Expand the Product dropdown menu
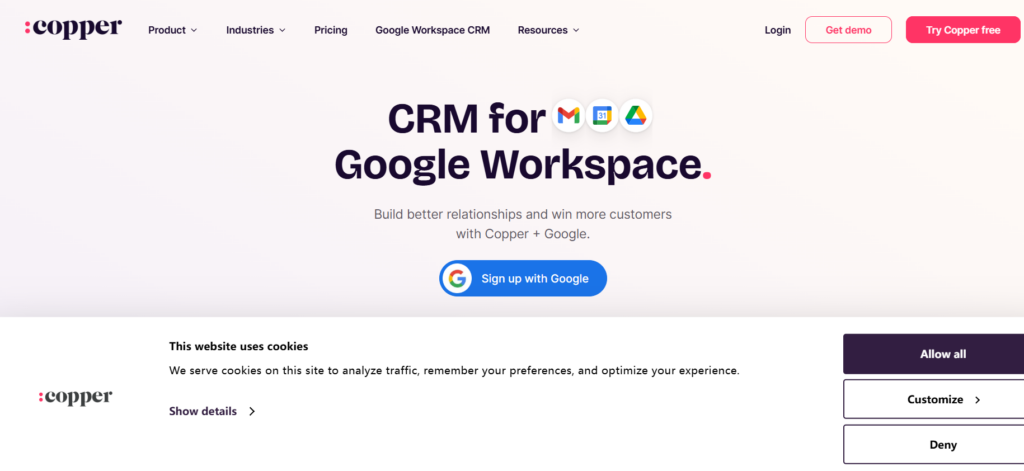 coord(172,30)
